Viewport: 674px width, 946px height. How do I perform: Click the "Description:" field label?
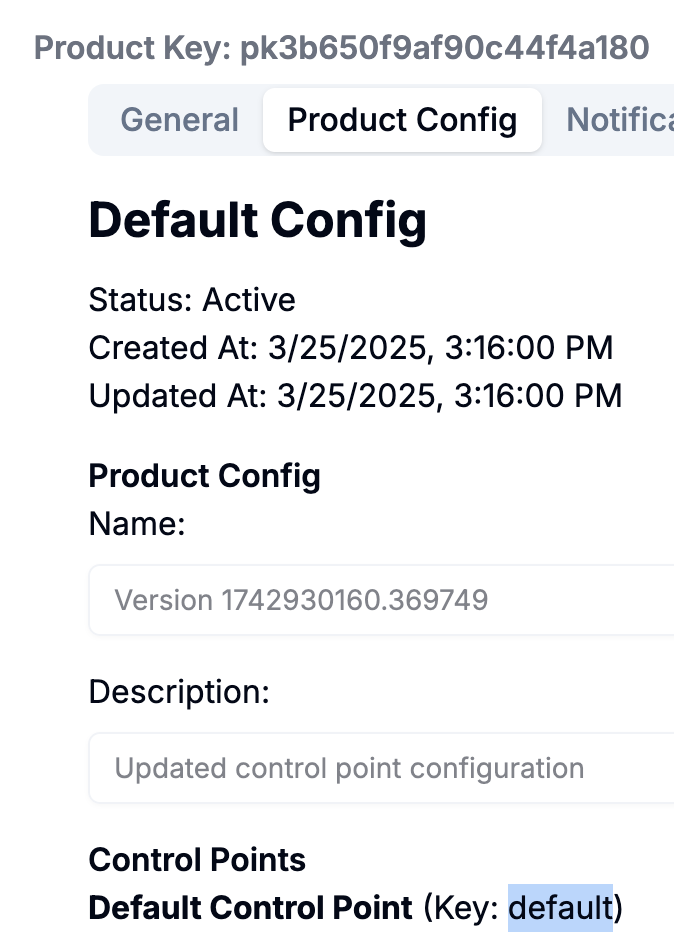[179, 692]
